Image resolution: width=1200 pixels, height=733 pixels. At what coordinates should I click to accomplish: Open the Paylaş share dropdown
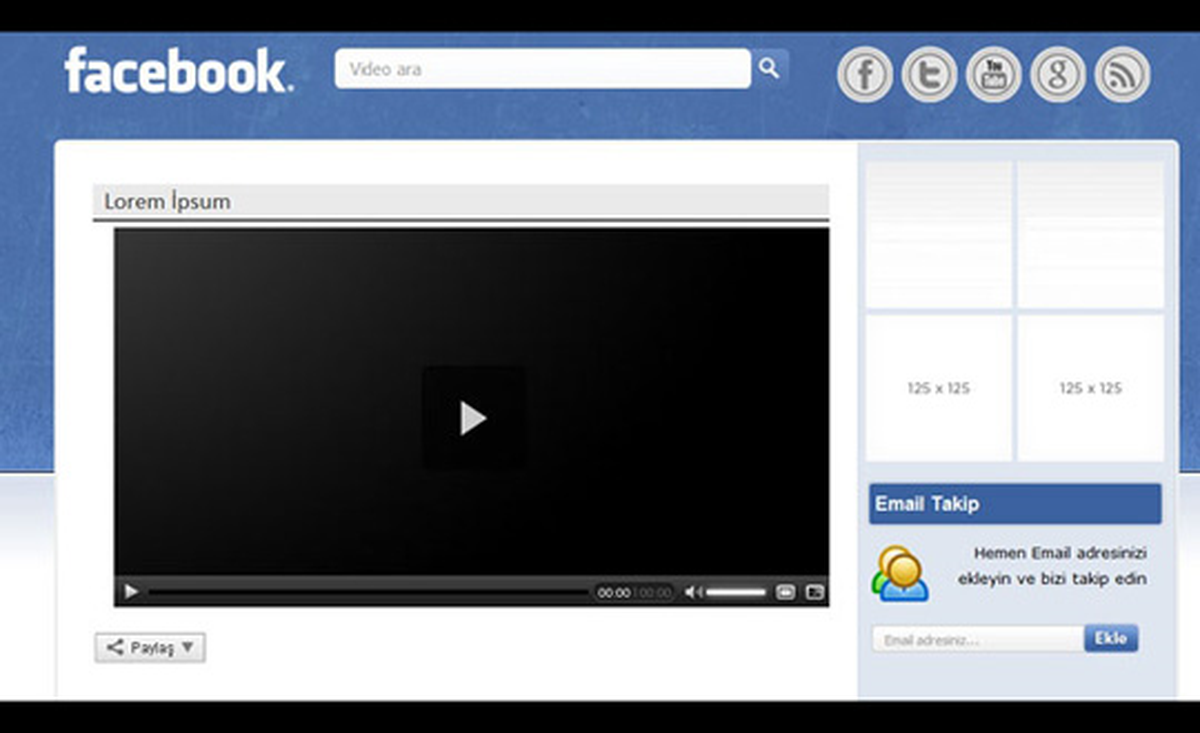[150, 648]
